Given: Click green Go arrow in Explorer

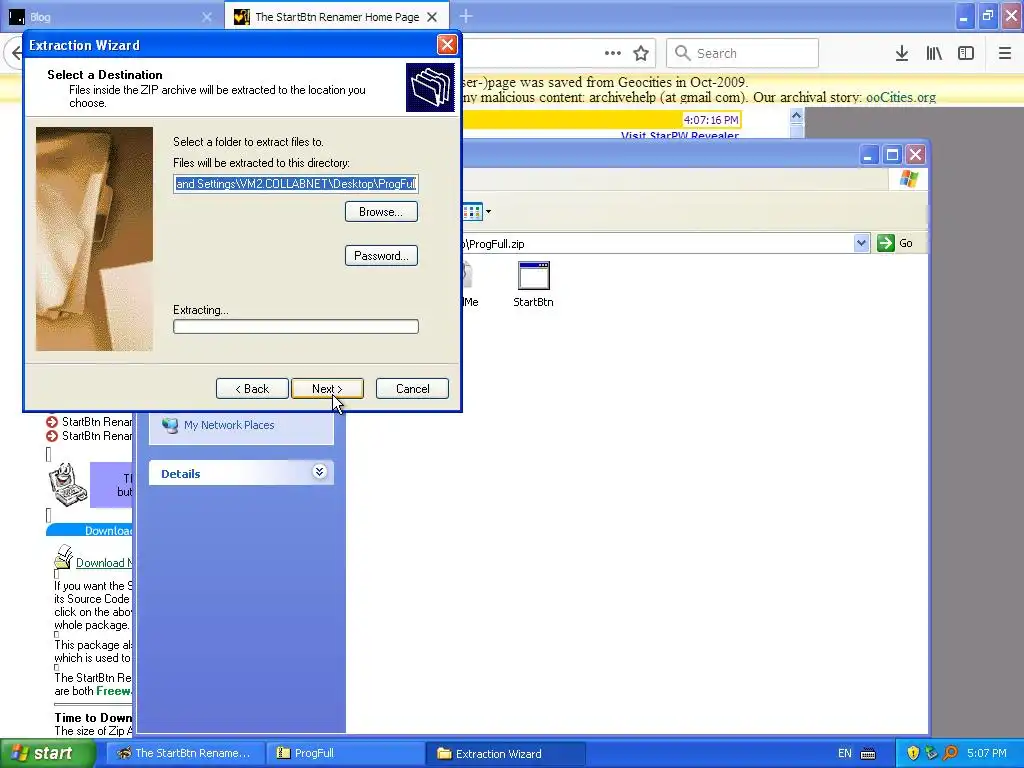Looking at the screenshot, I should pos(886,243).
